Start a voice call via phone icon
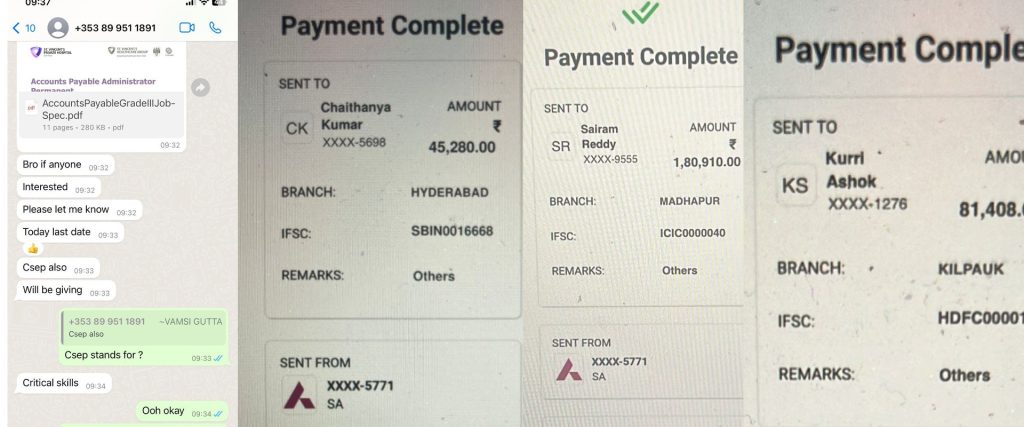The width and height of the screenshot is (1024, 427). 215,28
